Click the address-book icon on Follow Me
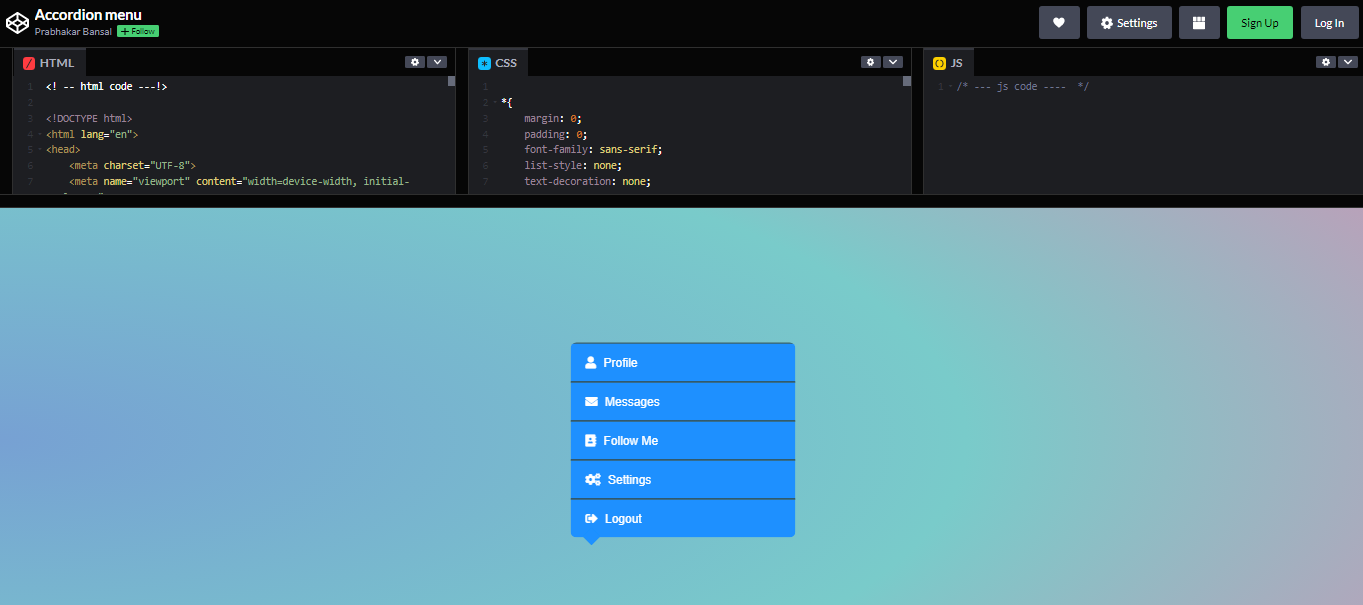1363x605 pixels. [591, 440]
